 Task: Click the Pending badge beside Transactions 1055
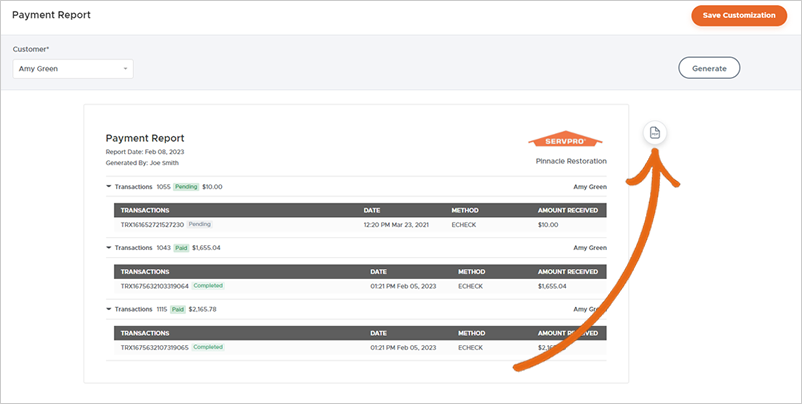pyautogui.click(x=186, y=186)
